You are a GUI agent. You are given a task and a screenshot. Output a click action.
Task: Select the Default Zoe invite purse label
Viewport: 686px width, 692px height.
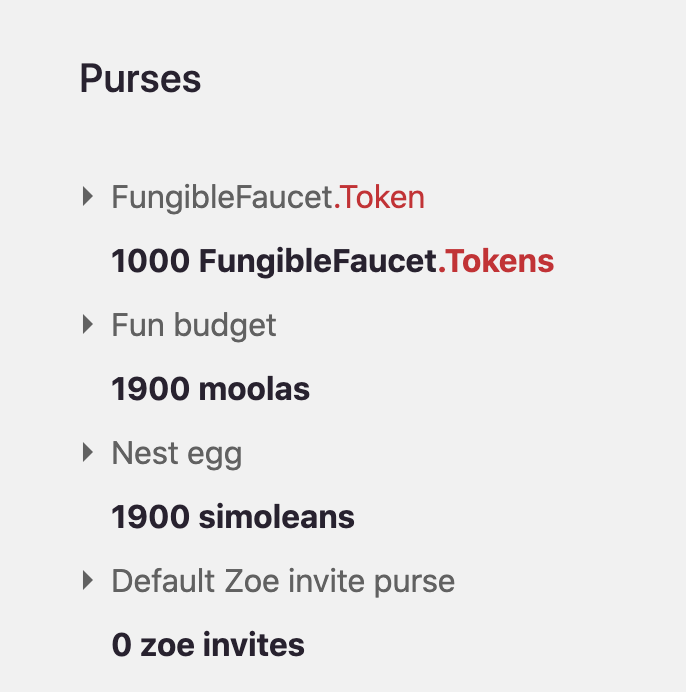(283, 581)
